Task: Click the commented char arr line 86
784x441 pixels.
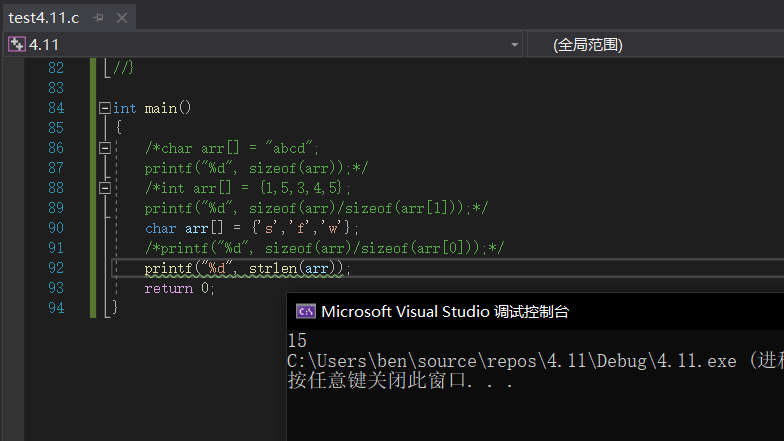Action: pyautogui.click(x=232, y=148)
